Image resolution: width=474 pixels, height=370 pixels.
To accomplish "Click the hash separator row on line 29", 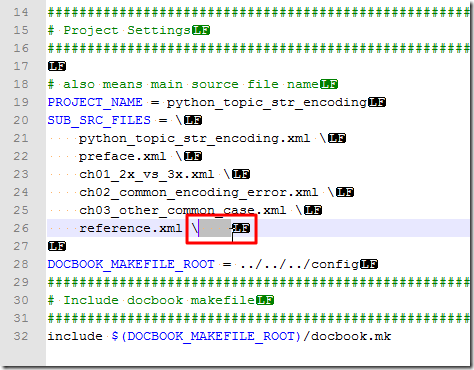I will tap(259, 282).
